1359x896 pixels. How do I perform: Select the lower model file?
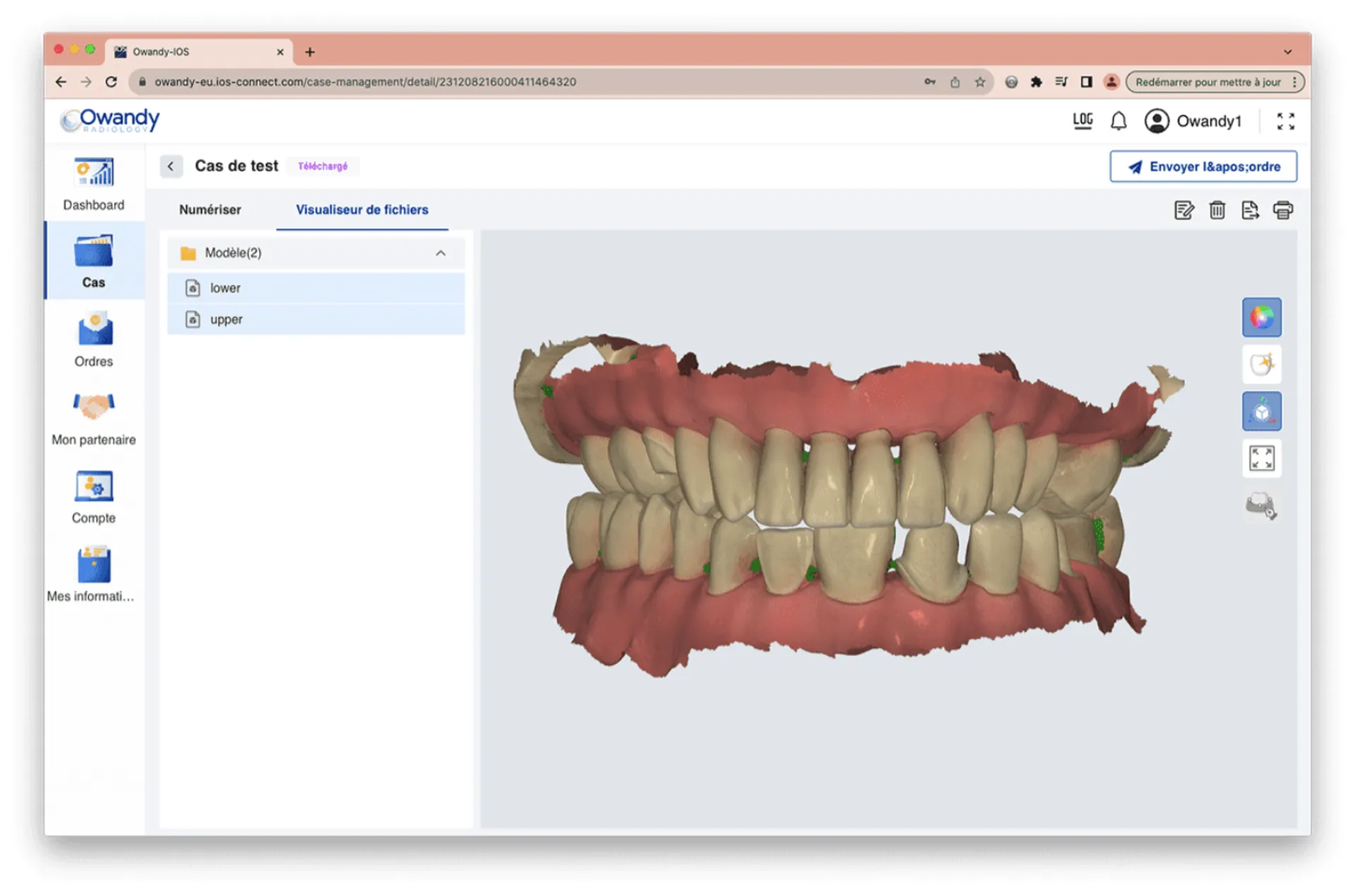pyautogui.click(x=224, y=287)
